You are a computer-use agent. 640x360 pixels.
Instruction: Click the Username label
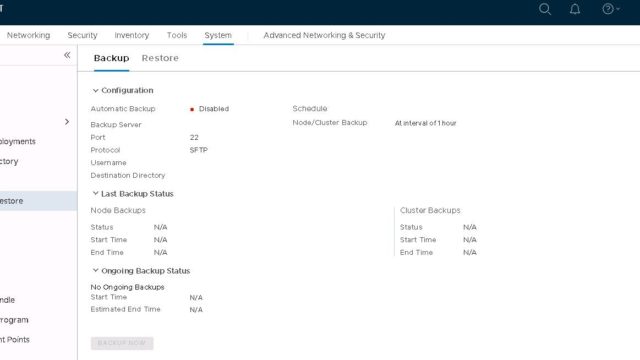(x=109, y=163)
